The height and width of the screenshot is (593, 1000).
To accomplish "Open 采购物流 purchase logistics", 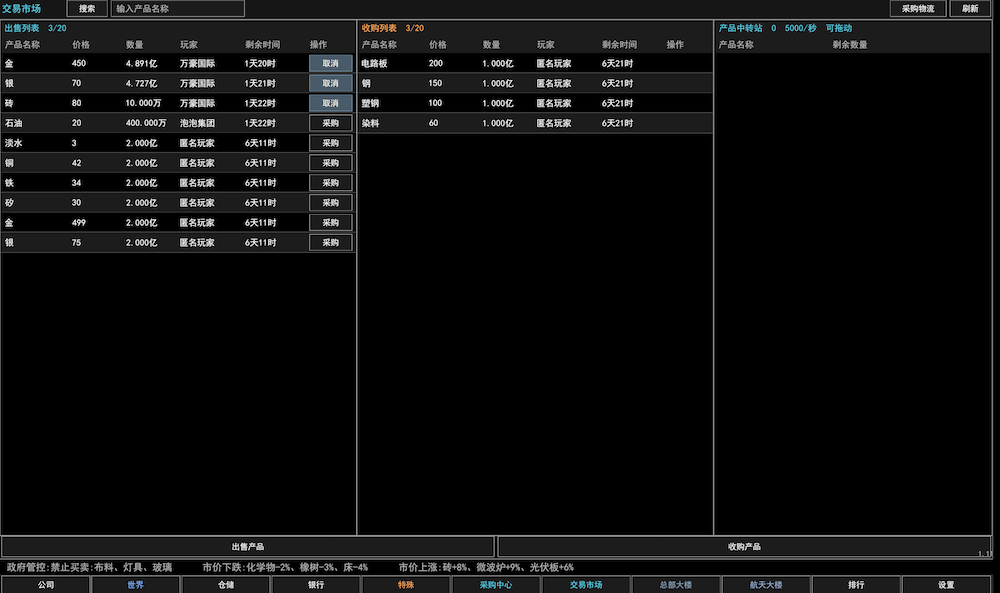I will tap(918, 8).
